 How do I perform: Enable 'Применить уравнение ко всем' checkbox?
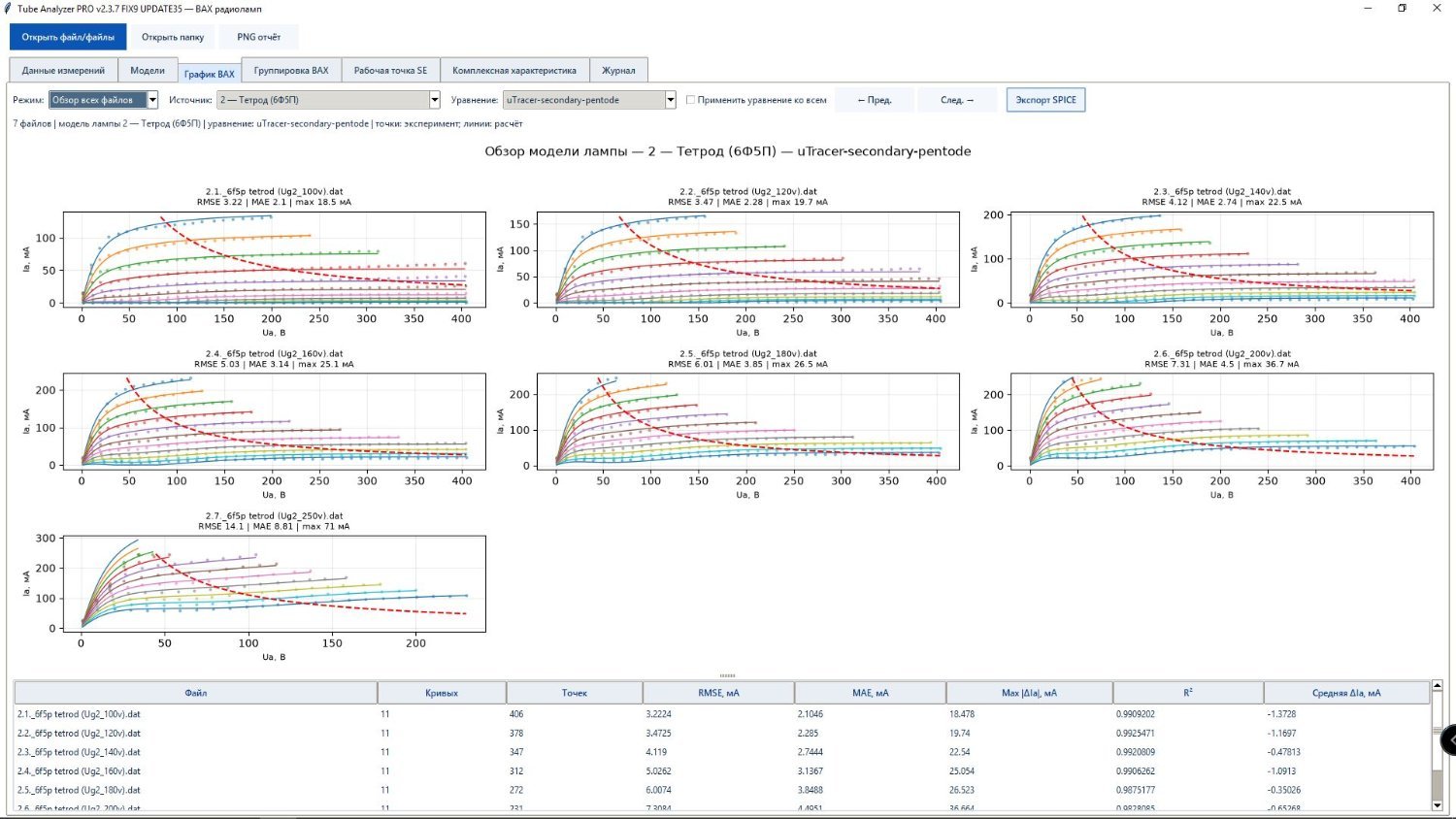pos(691,100)
